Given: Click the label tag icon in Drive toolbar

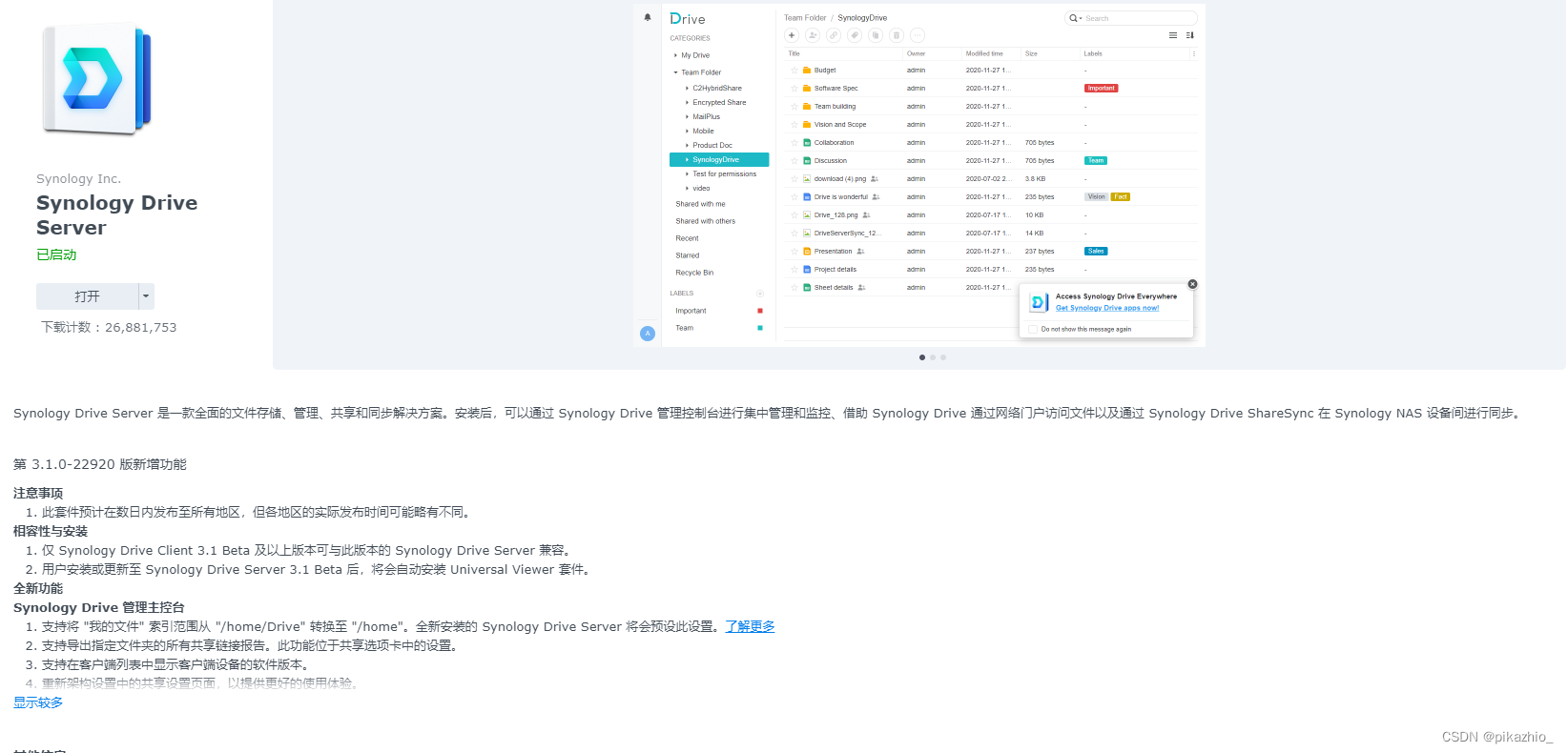Looking at the screenshot, I should (x=855, y=35).
